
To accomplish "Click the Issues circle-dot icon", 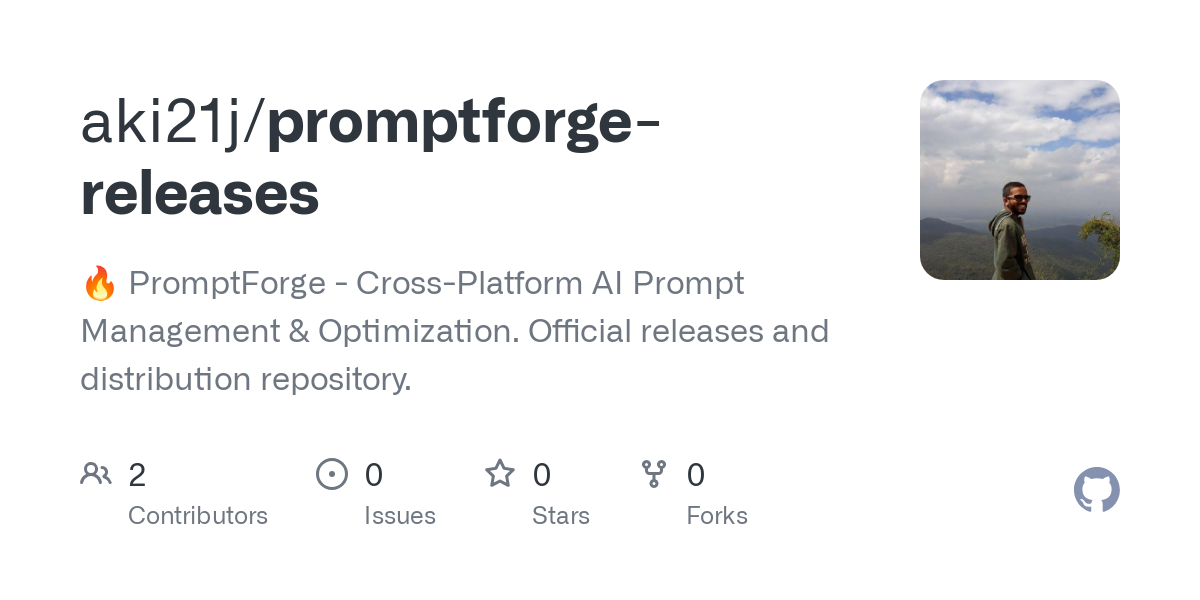I will tap(332, 473).
